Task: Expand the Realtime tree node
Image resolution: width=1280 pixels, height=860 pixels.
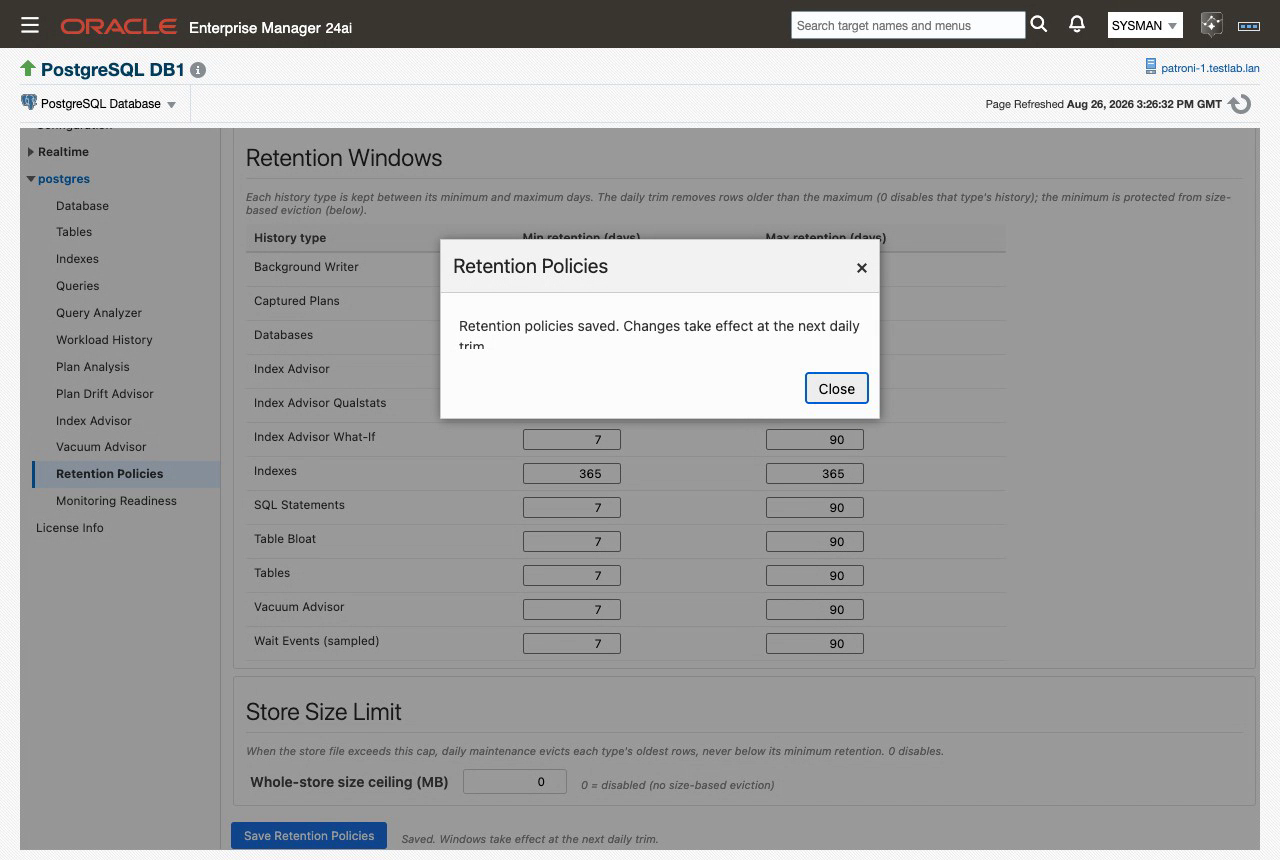Action: pyautogui.click(x=31, y=152)
